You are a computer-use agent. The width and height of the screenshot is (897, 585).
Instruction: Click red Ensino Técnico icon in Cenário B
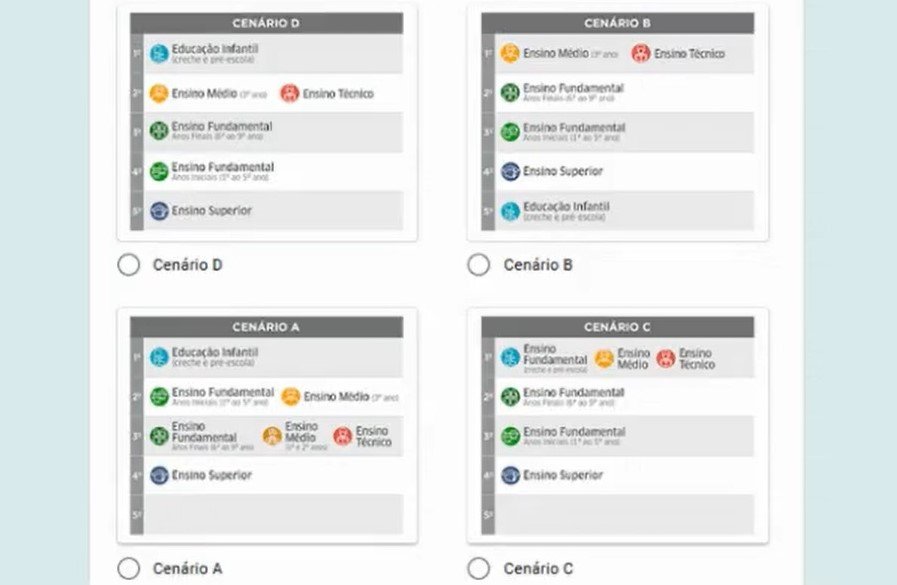click(x=641, y=54)
